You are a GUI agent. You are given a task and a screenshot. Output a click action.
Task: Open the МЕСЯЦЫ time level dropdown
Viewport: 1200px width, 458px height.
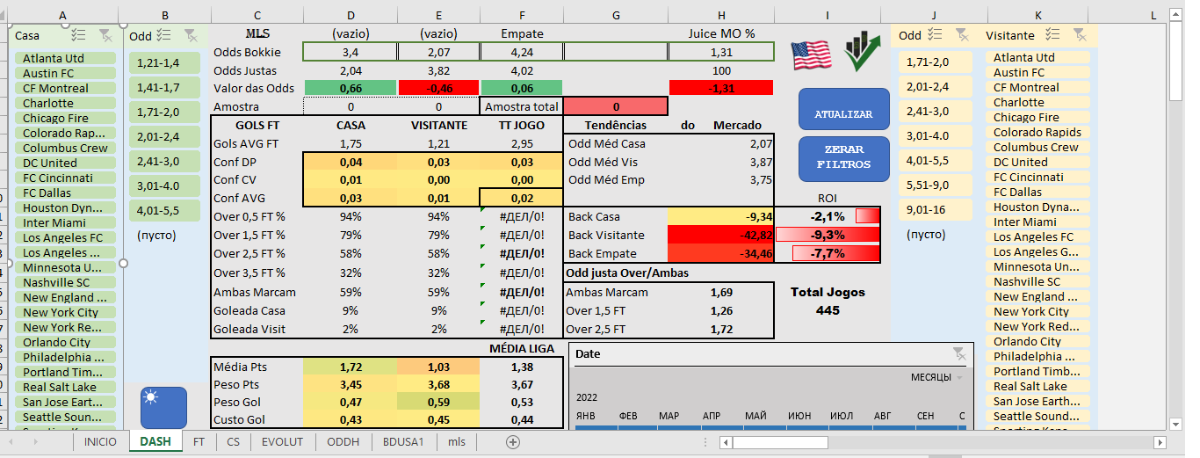(937, 378)
